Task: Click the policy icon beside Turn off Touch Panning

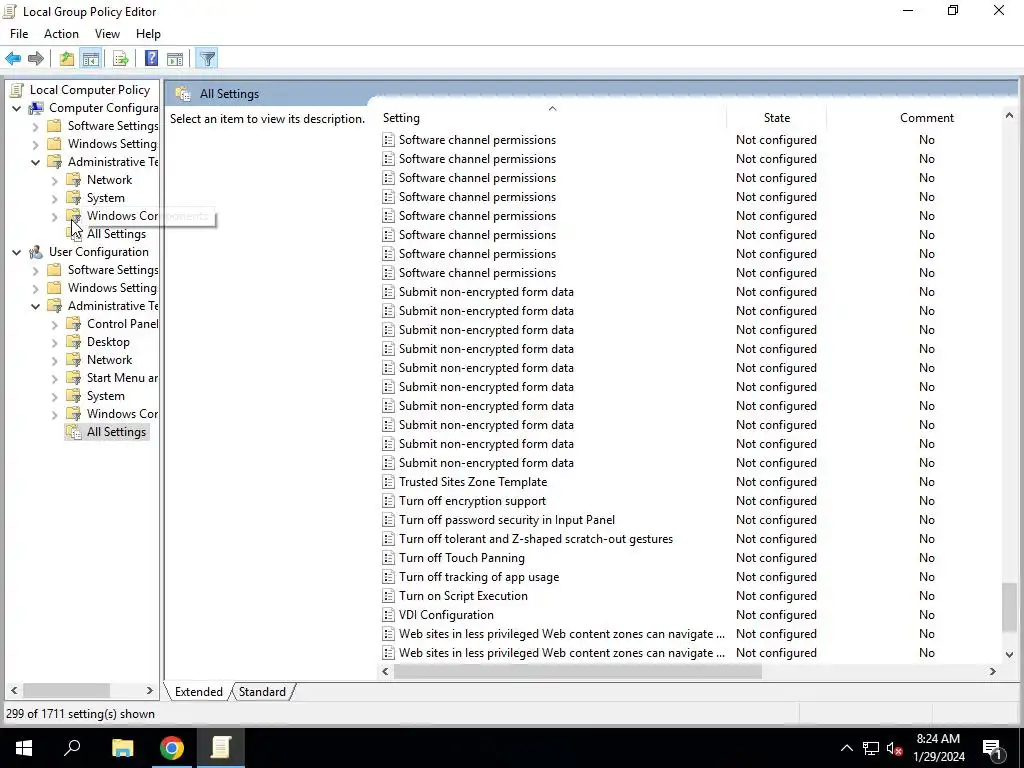Action: 388,558
